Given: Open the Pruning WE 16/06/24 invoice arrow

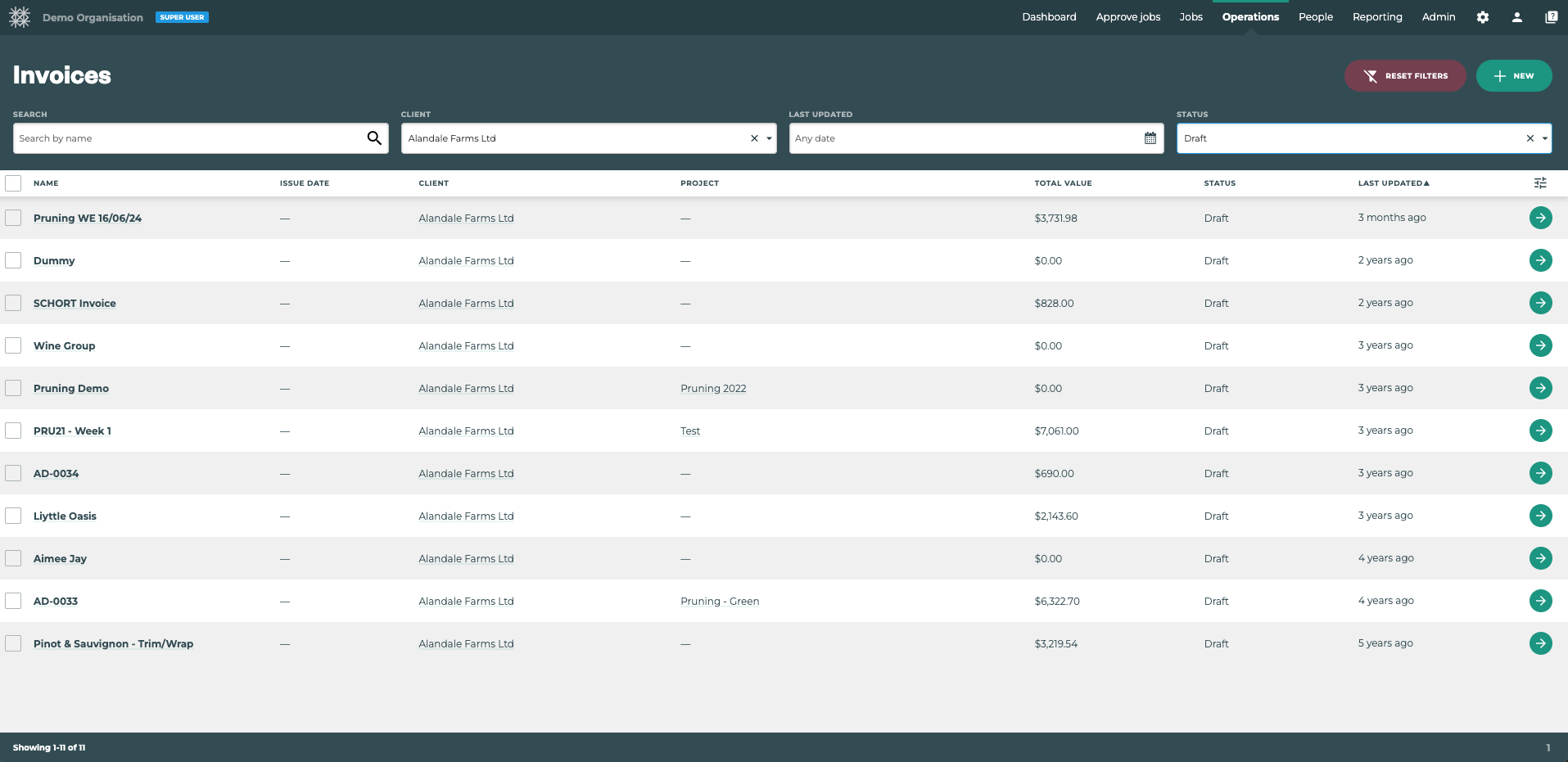Looking at the screenshot, I should (1540, 218).
